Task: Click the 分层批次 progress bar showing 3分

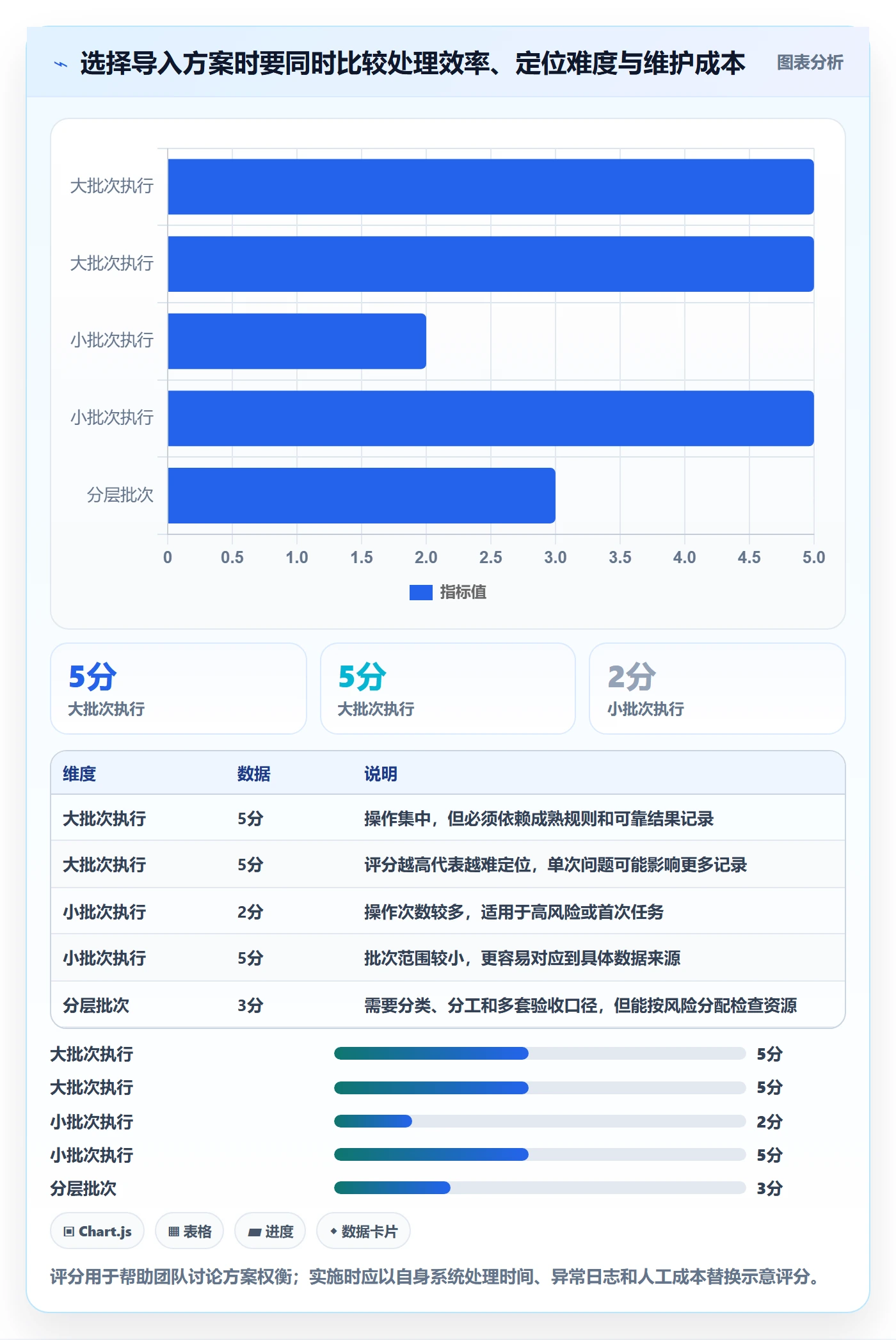Action: click(540, 1188)
